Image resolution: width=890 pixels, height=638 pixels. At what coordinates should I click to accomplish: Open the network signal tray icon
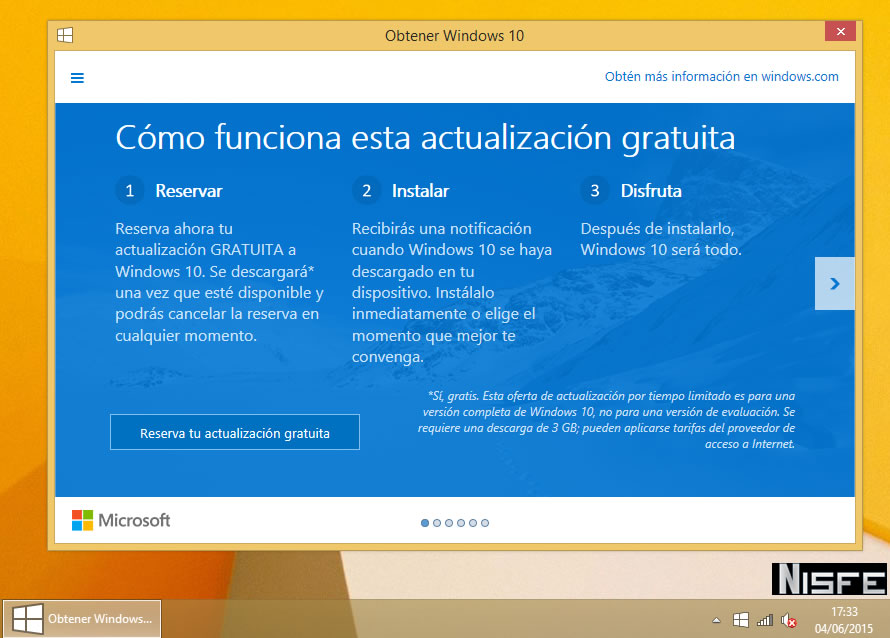(764, 620)
